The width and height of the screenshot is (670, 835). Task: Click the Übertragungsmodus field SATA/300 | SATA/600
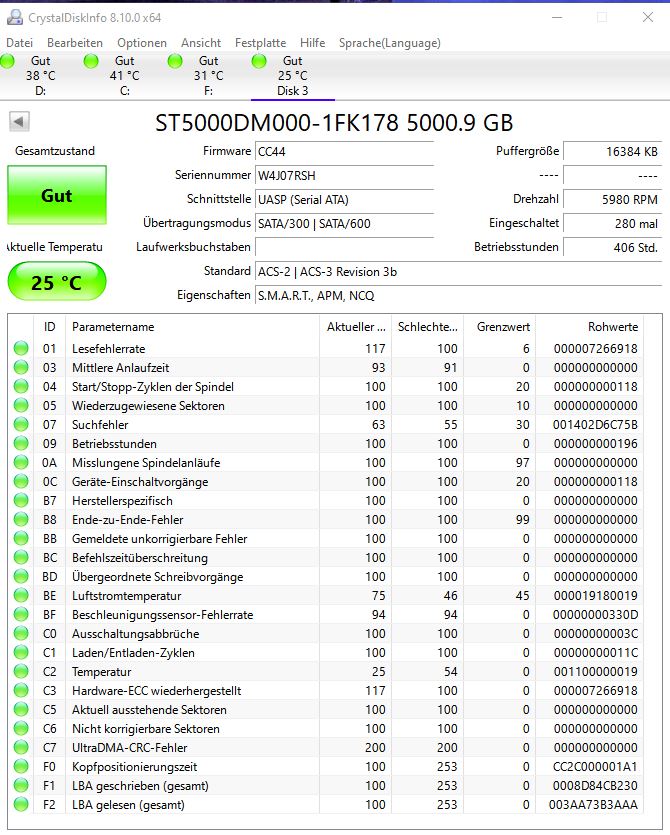tap(344, 223)
